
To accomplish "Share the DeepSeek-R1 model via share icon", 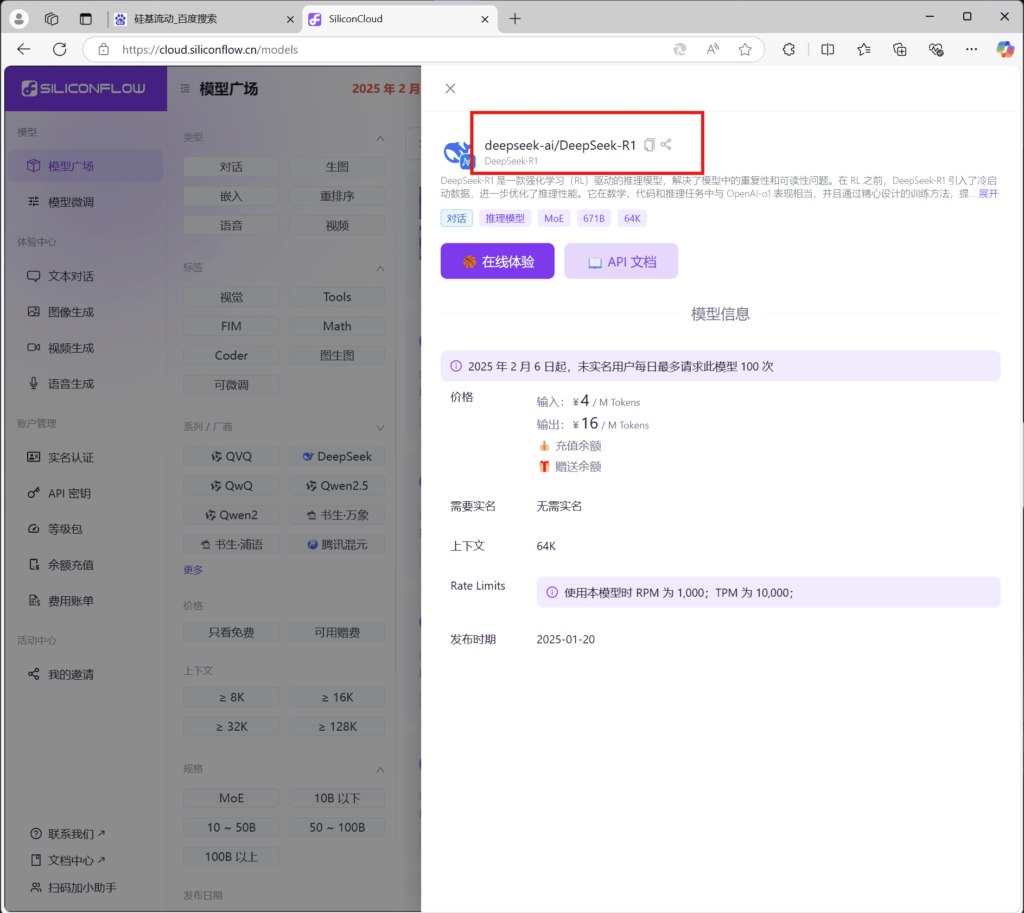I will [x=666, y=144].
